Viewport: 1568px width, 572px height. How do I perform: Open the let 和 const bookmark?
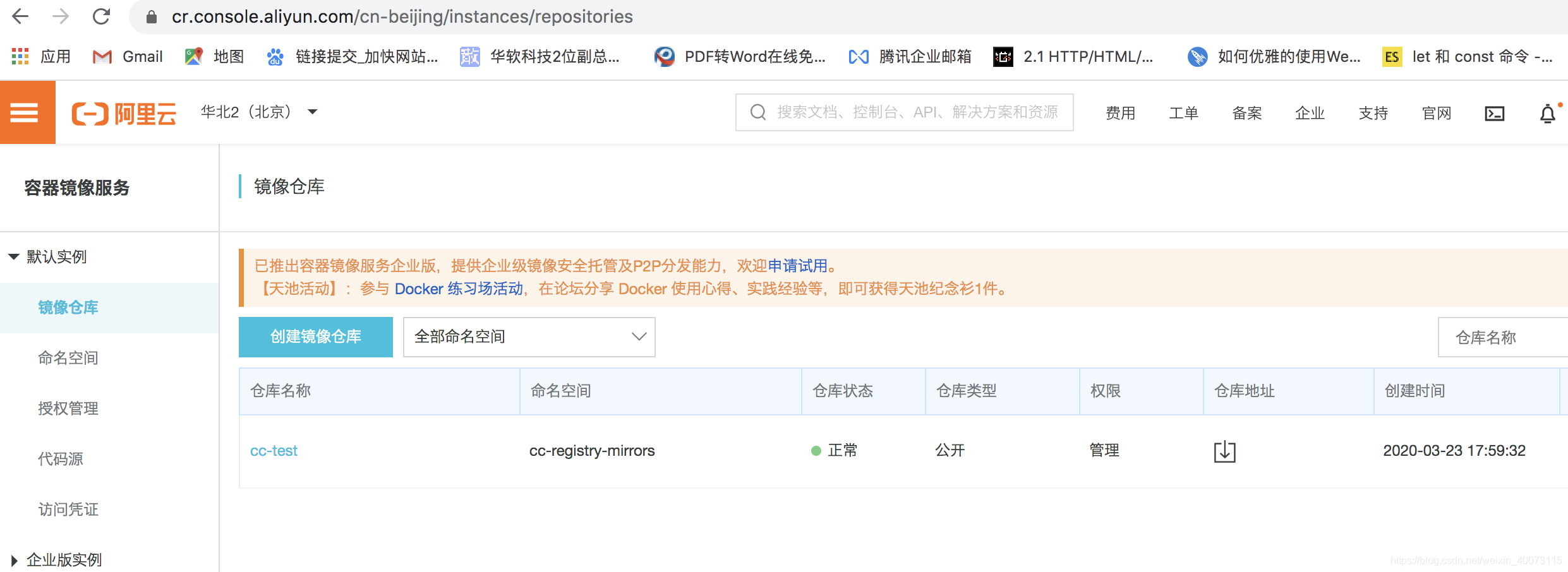[1467, 57]
